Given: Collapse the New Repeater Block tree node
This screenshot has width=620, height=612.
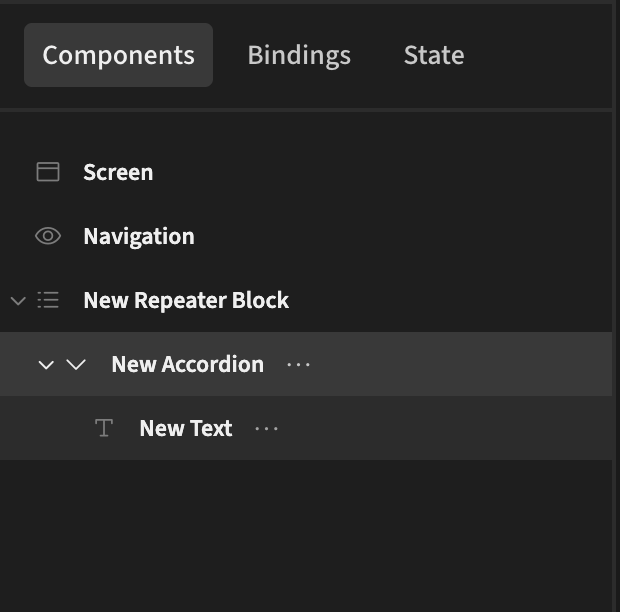Looking at the screenshot, I should (x=18, y=301).
